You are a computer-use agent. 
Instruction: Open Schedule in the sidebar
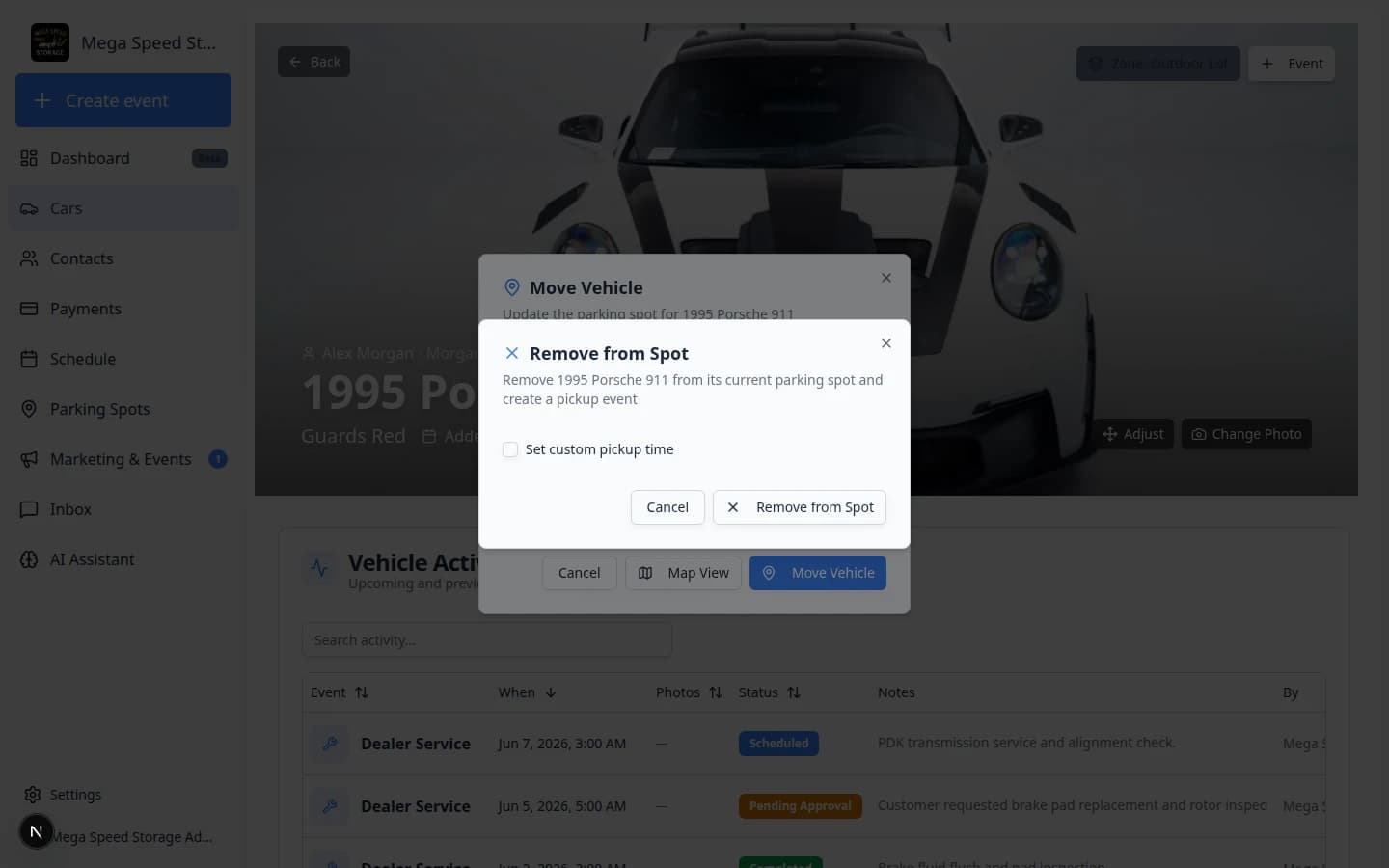pos(123,359)
